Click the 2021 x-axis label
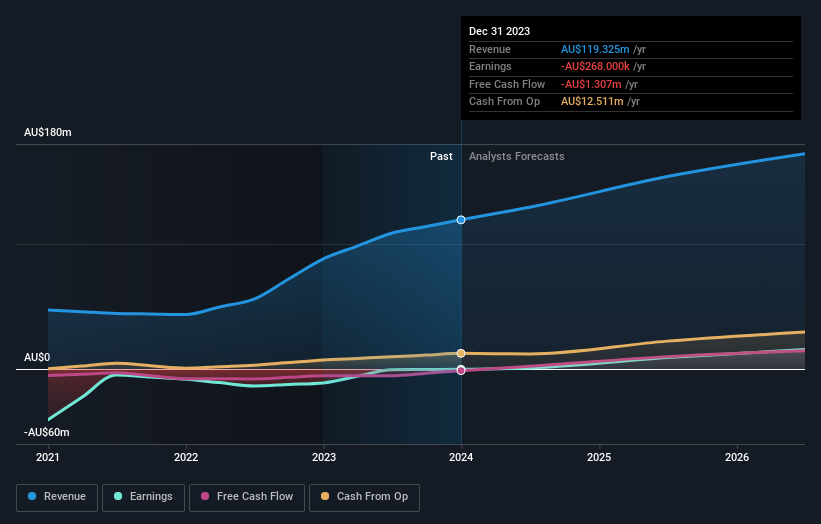821x524 pixels. coord(48,457)
